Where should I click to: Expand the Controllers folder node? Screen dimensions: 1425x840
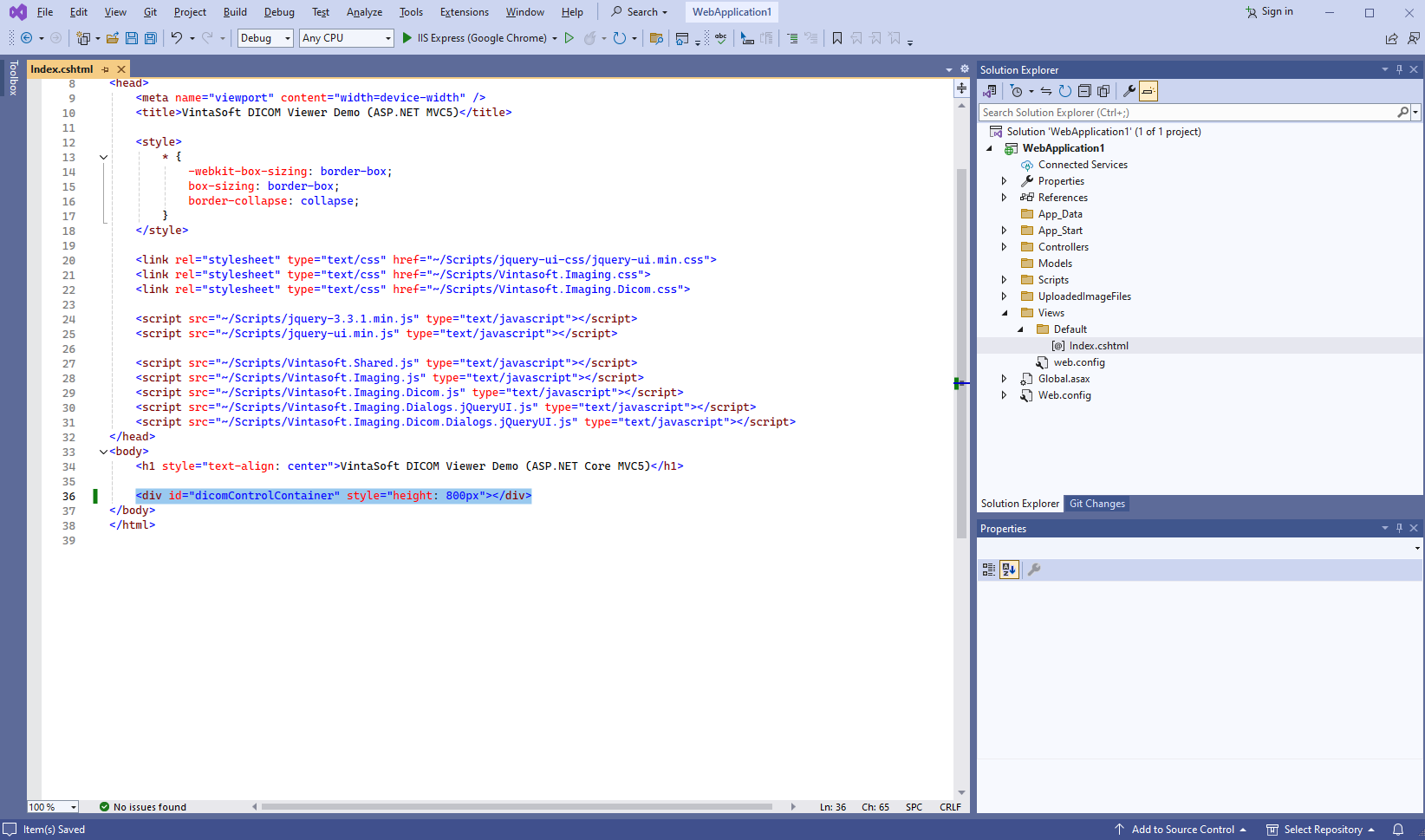[x=1004, y=247]
